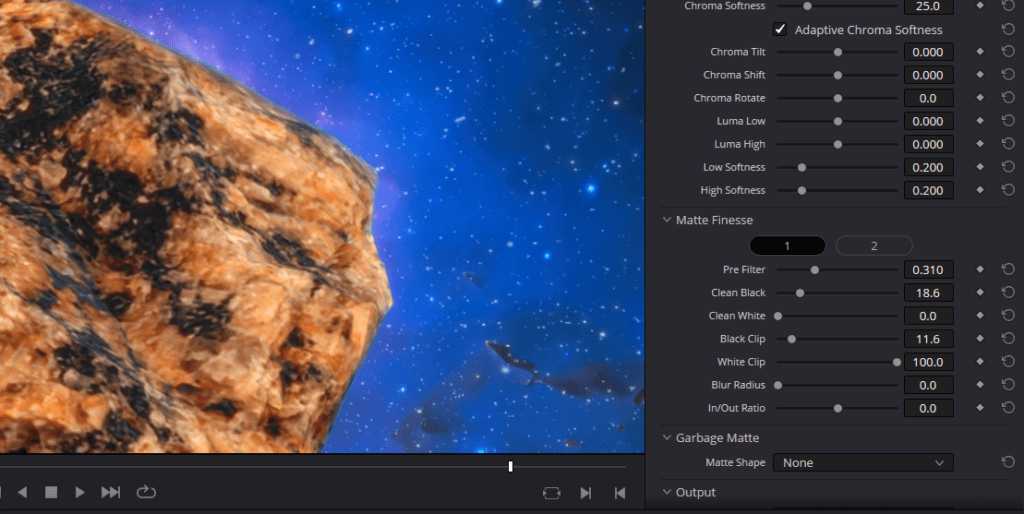Reset Pre Filter value
The width and height of the screenshot is (1024, 514).
click(1008, 269)
